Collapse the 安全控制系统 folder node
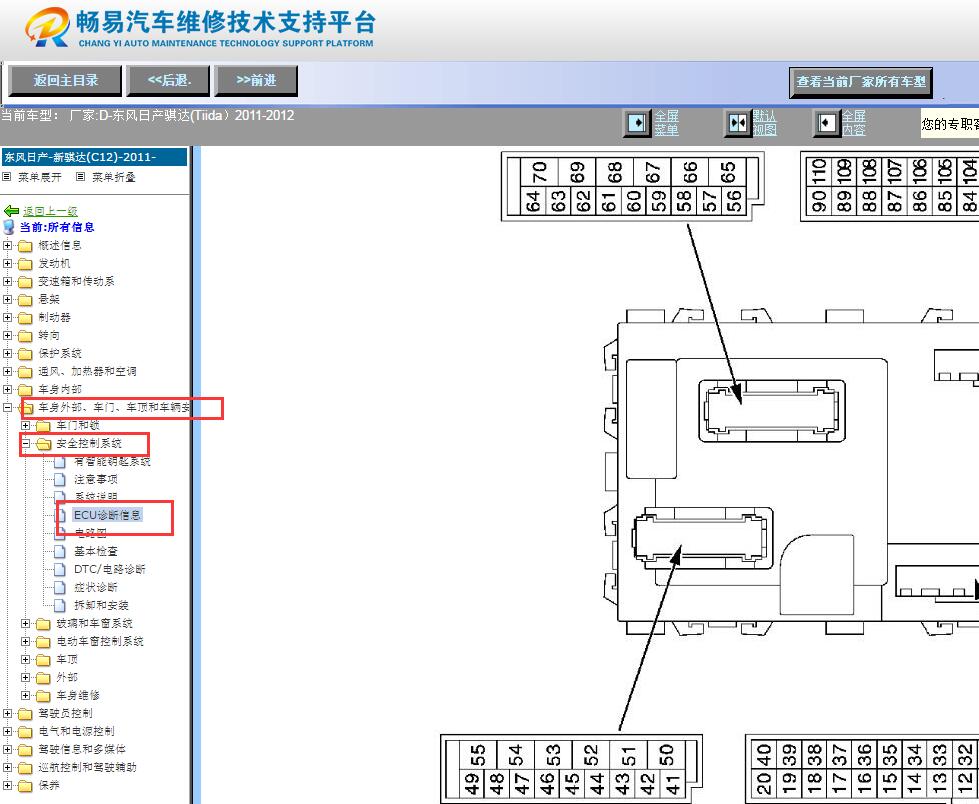This screenshot has height=804, width=979. [x=26, y=444]
